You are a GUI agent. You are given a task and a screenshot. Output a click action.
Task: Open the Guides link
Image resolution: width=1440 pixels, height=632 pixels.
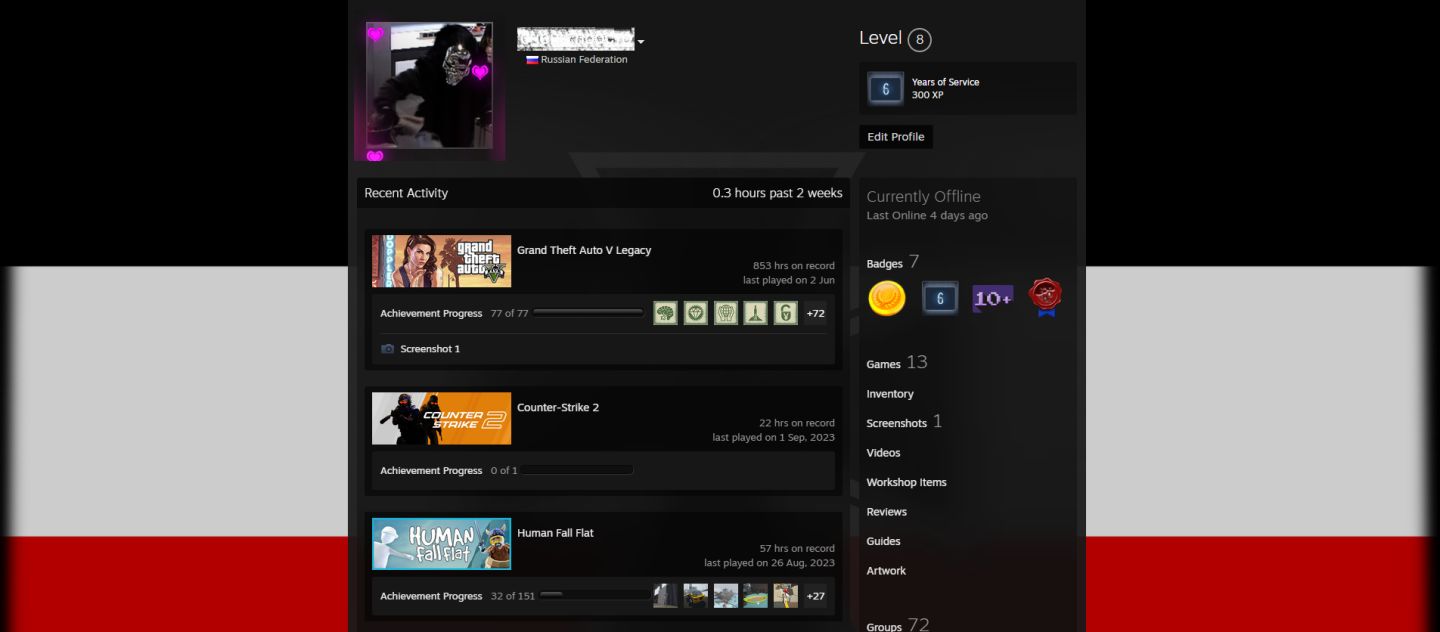883,541
